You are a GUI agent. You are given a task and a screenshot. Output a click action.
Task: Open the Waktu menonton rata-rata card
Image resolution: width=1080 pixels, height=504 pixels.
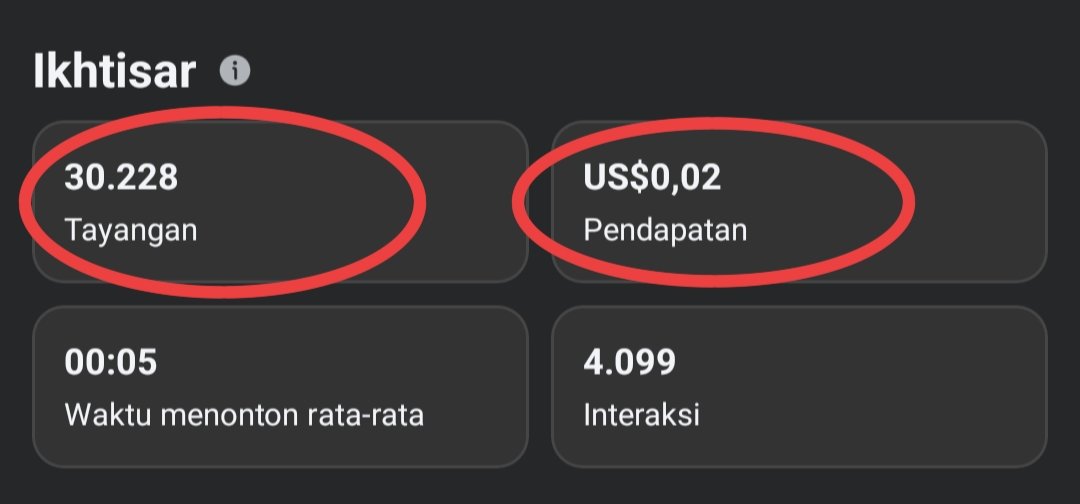(280, 387)
